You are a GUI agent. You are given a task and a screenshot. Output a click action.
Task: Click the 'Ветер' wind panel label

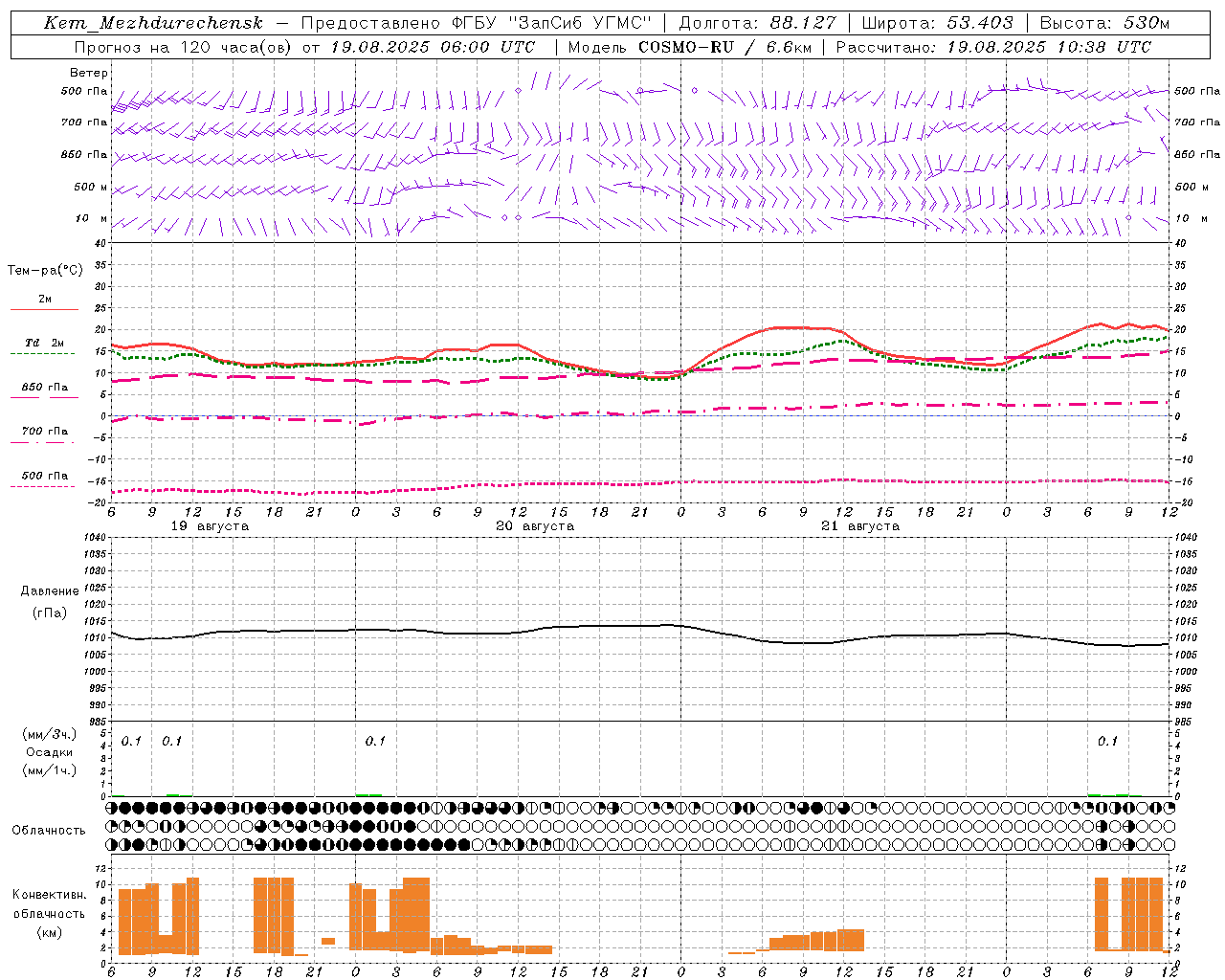click(89, 73)
